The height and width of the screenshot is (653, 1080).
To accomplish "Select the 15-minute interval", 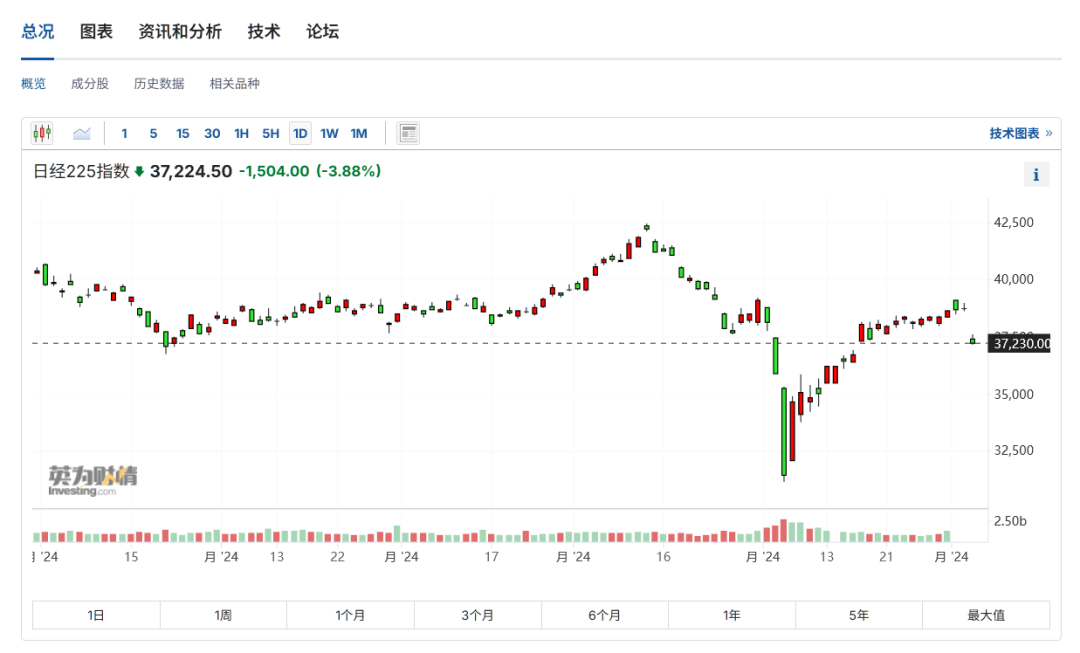I will (182, 133).
